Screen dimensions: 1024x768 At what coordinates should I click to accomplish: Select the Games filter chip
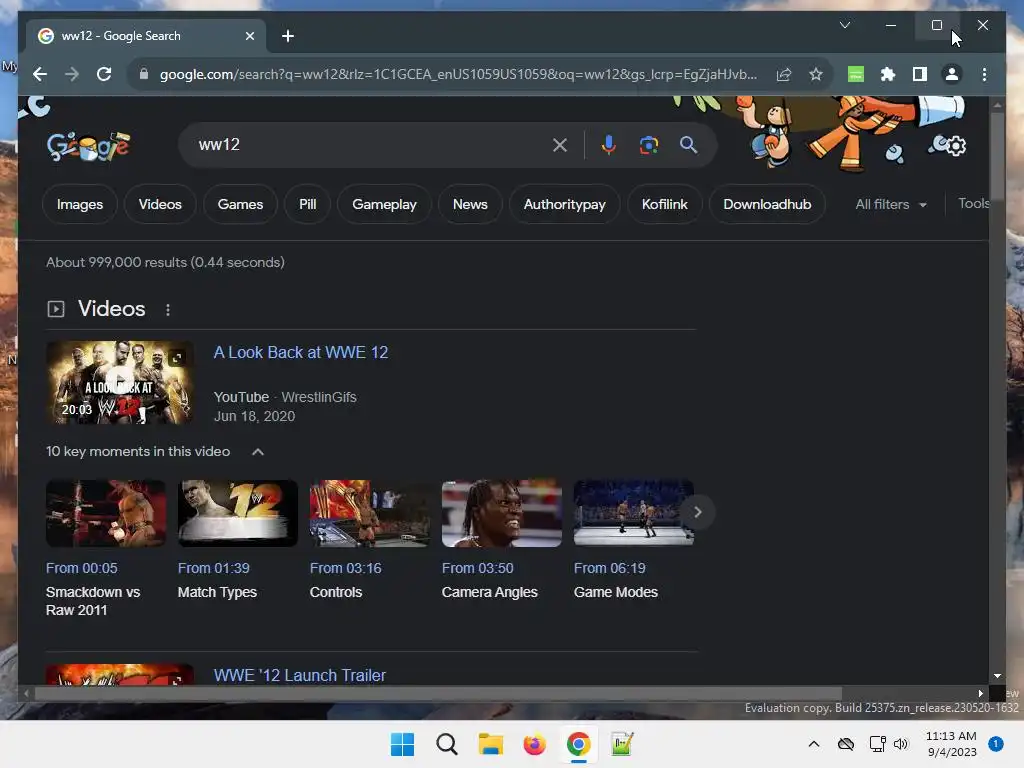[240, 204]
